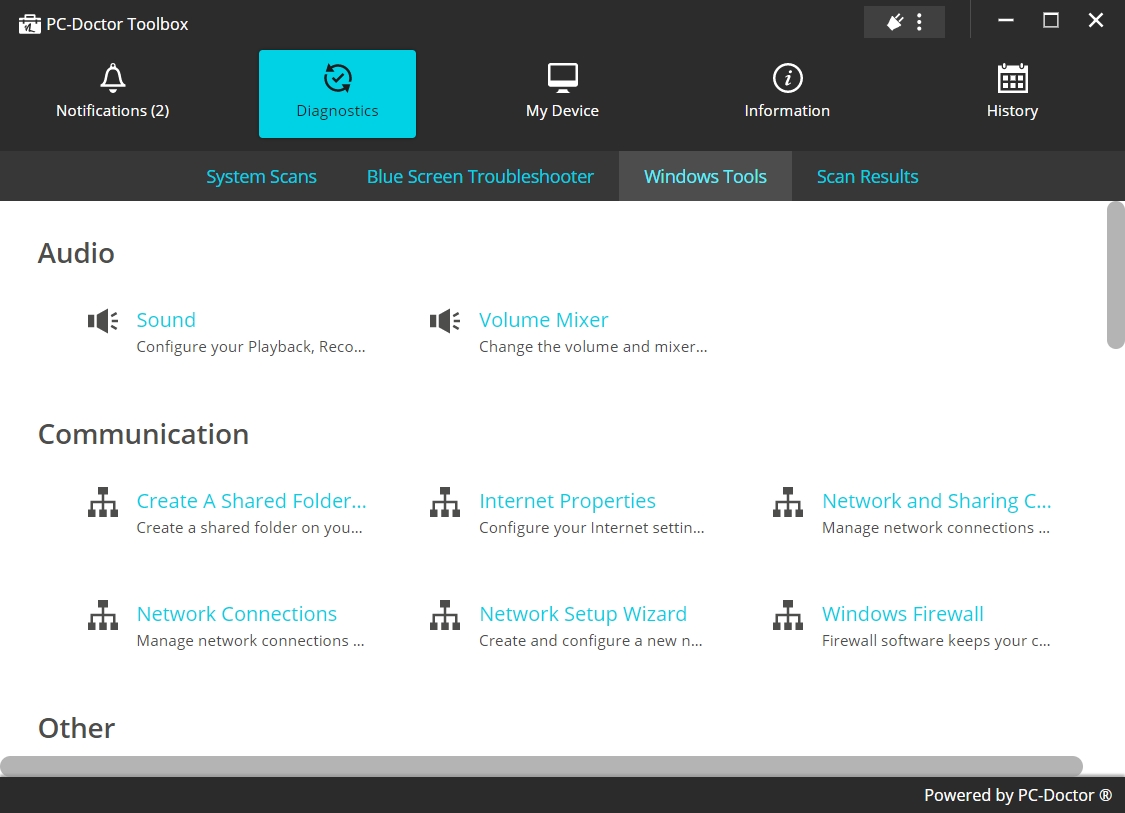
Task: Click the Notifications bell icon
Action: (113, 78)
